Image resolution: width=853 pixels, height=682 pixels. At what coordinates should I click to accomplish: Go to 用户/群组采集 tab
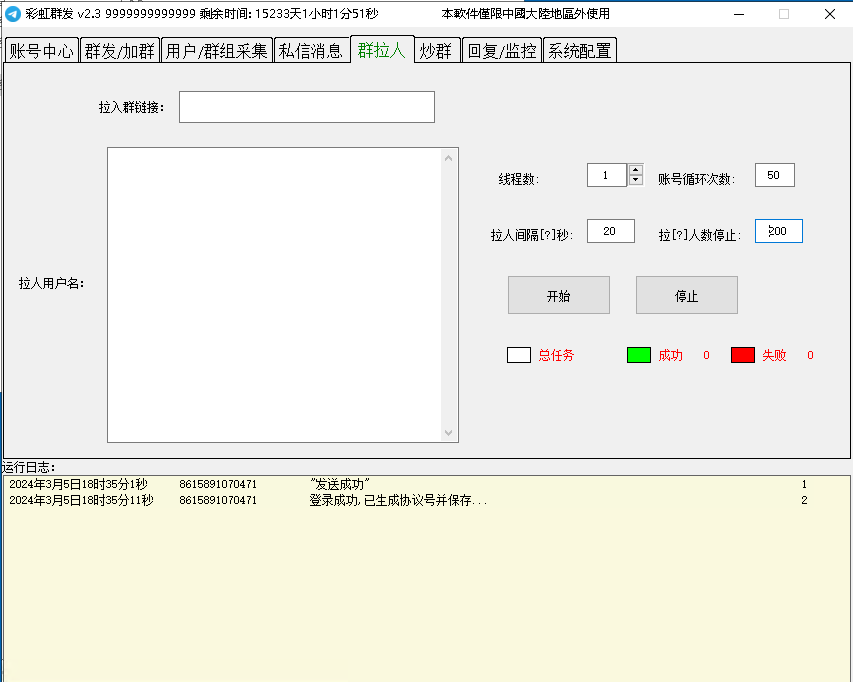click(216, 51)
